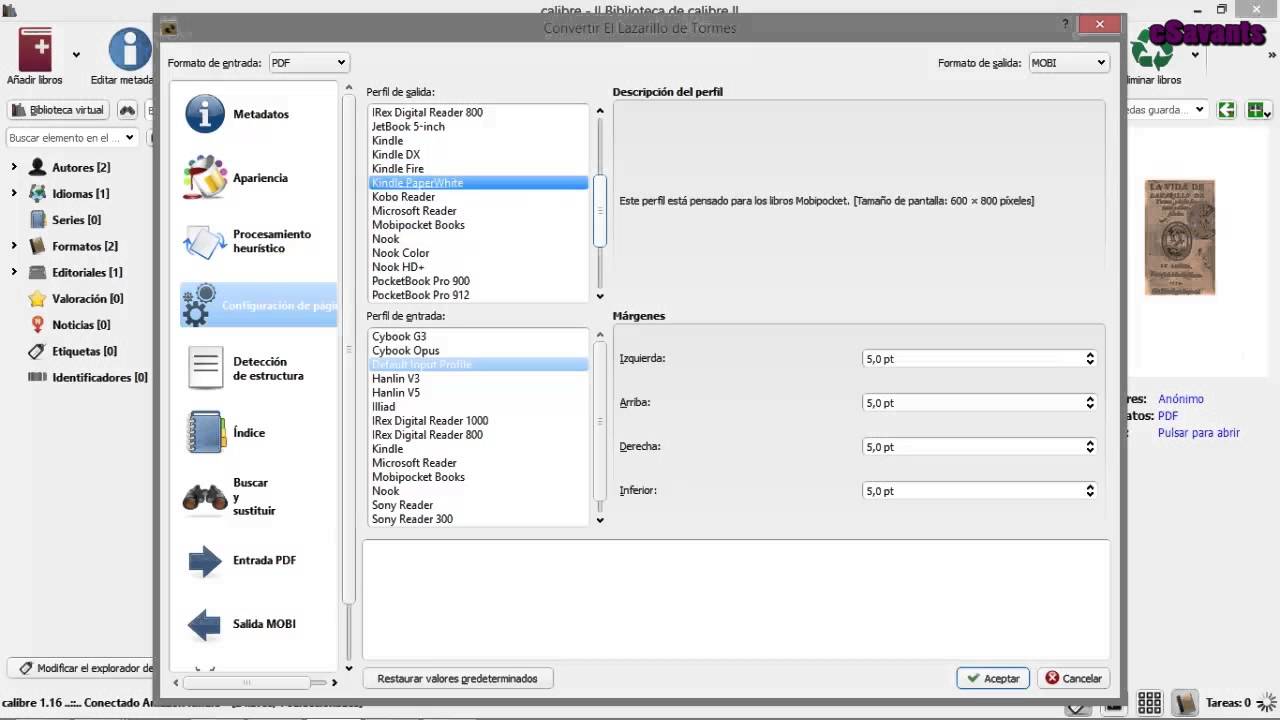Open the Buscar elemento en el combo box

pyautogui.click(x=71, y=138)
